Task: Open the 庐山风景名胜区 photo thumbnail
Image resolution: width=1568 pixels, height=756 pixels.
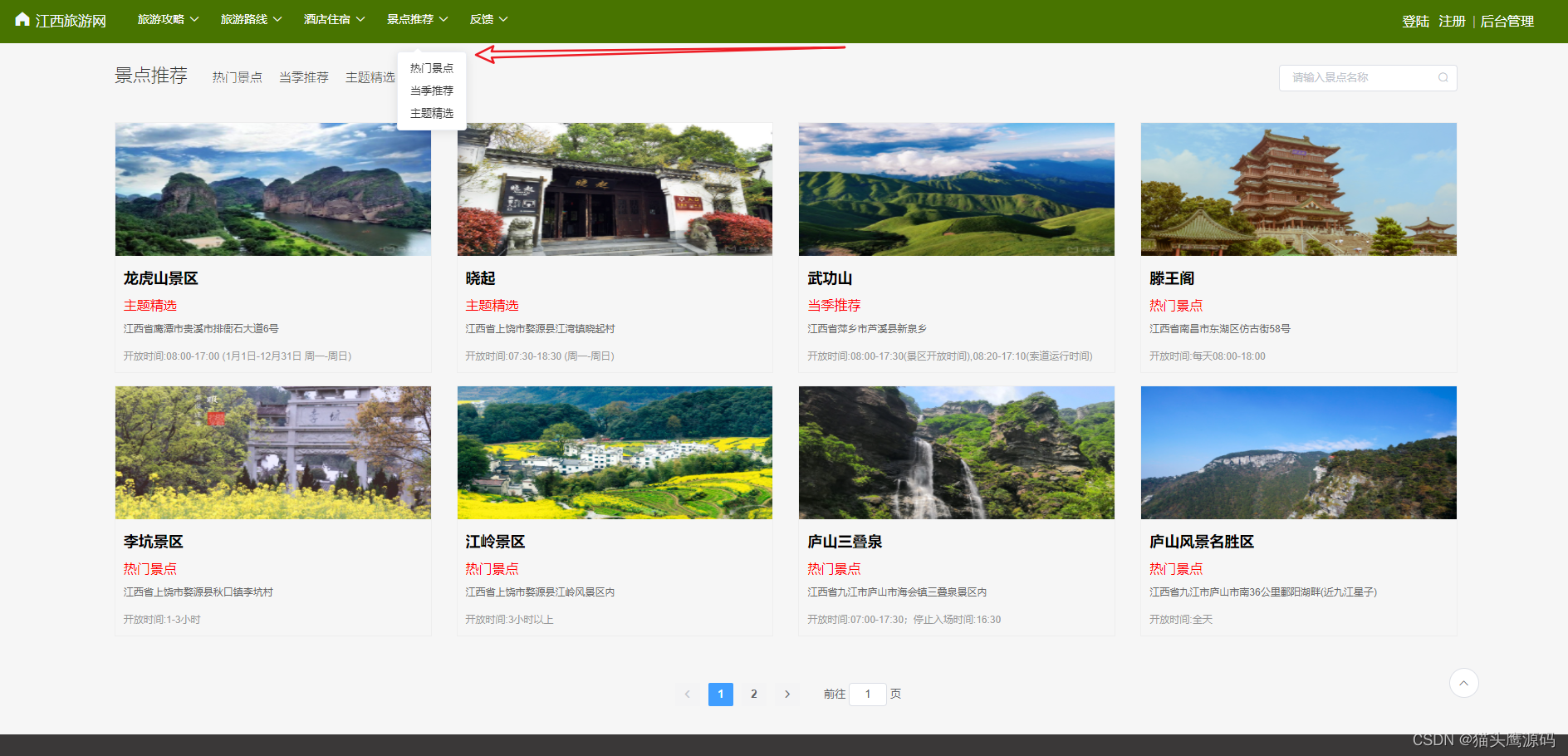Action: click(1299, 453)
